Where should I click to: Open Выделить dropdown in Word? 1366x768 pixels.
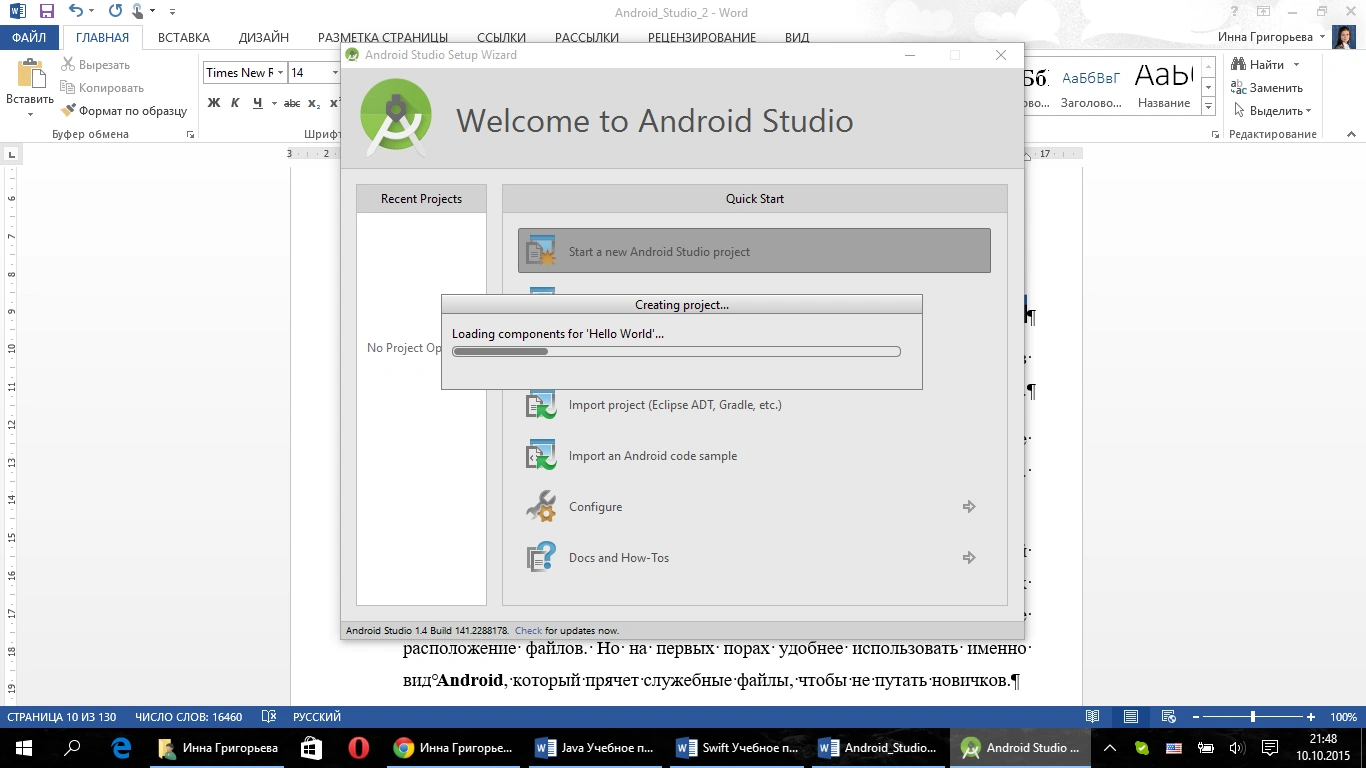[x=1274, y=111]
